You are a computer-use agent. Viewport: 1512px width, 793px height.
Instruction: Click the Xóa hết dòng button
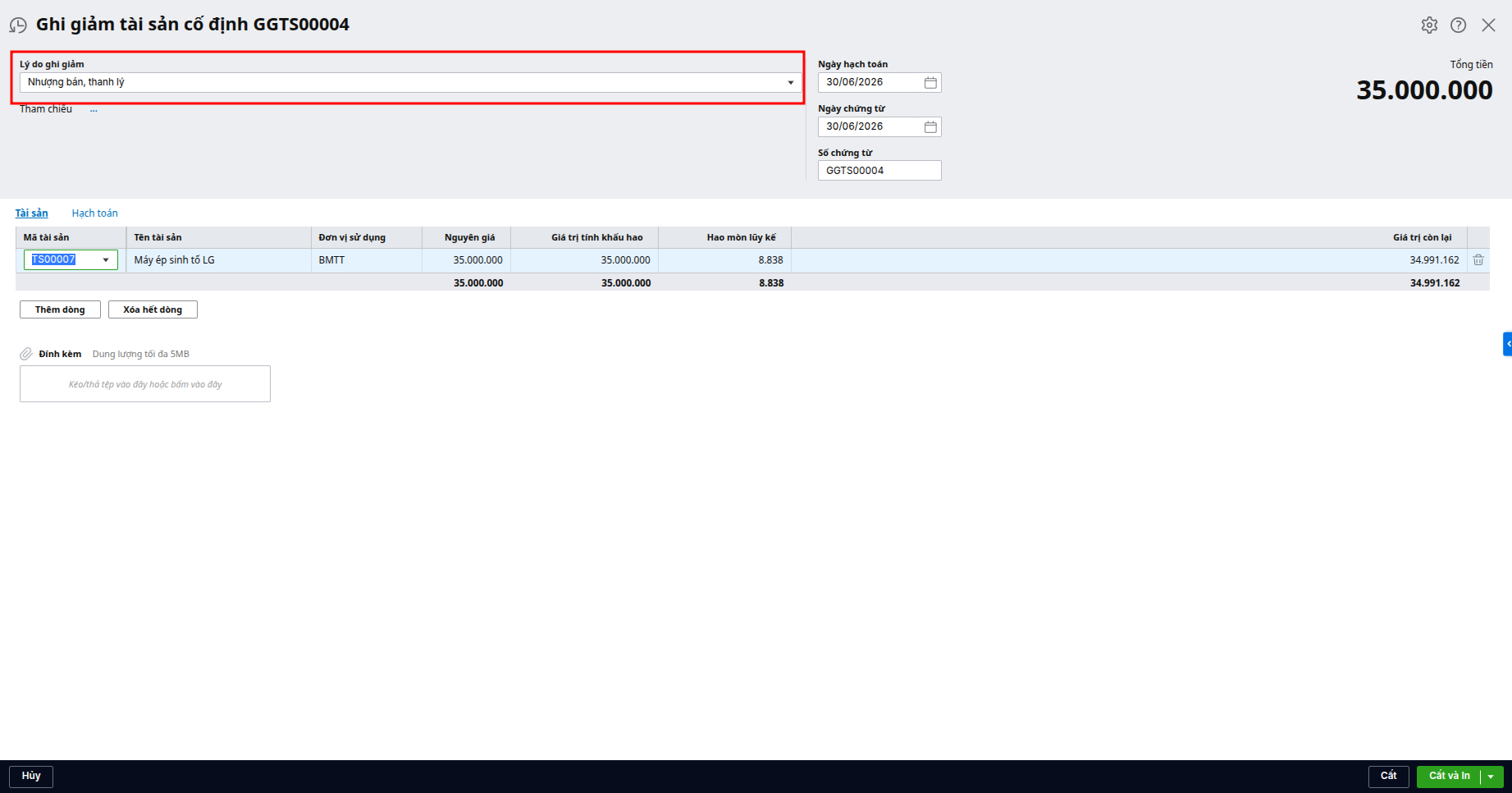(x=153, y=309)
